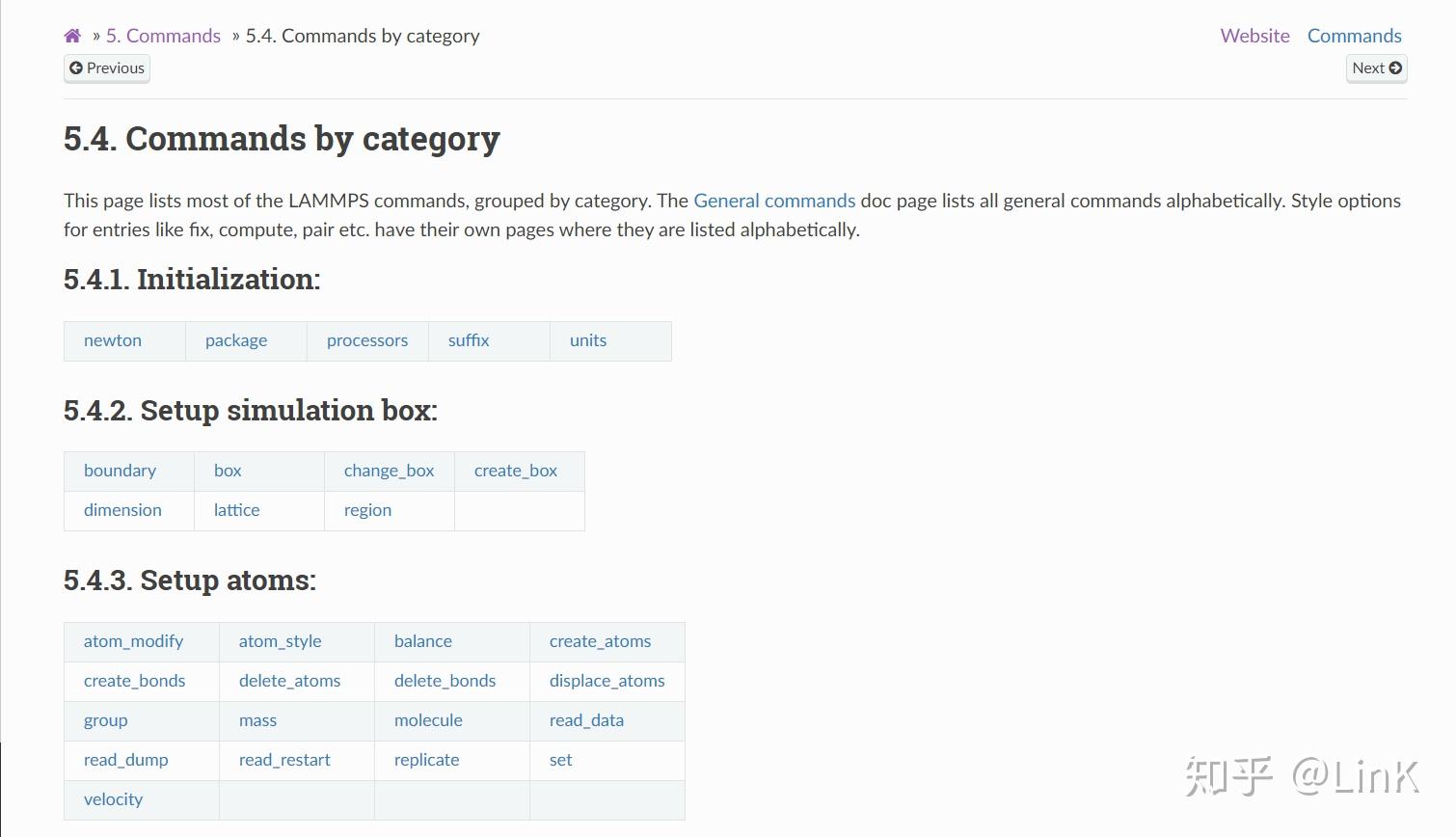Open the boundary command link

coord(120,471)
